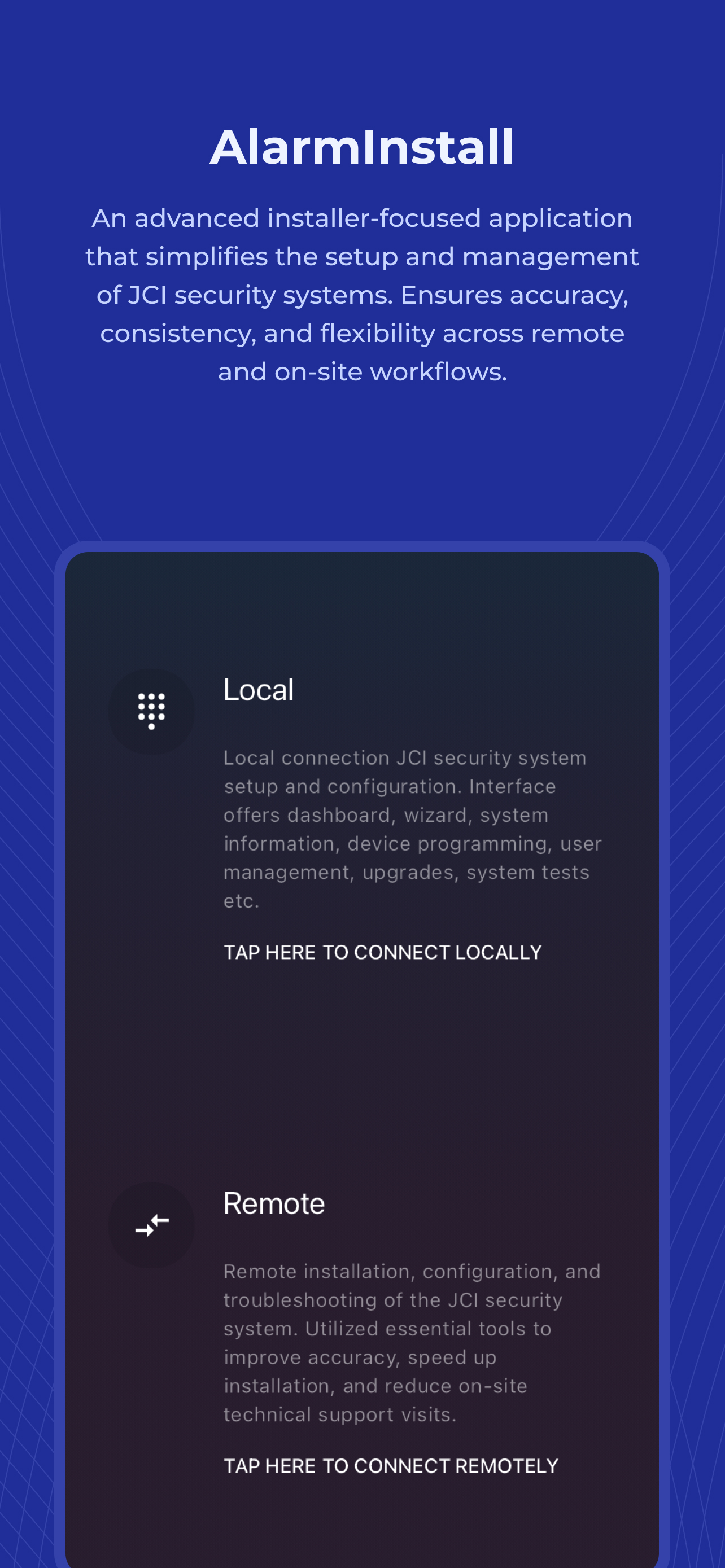Screen dimensions: 725x1568
Task: Click text mentioning troubleshooting of JCI security
Action: (412, 1343)
